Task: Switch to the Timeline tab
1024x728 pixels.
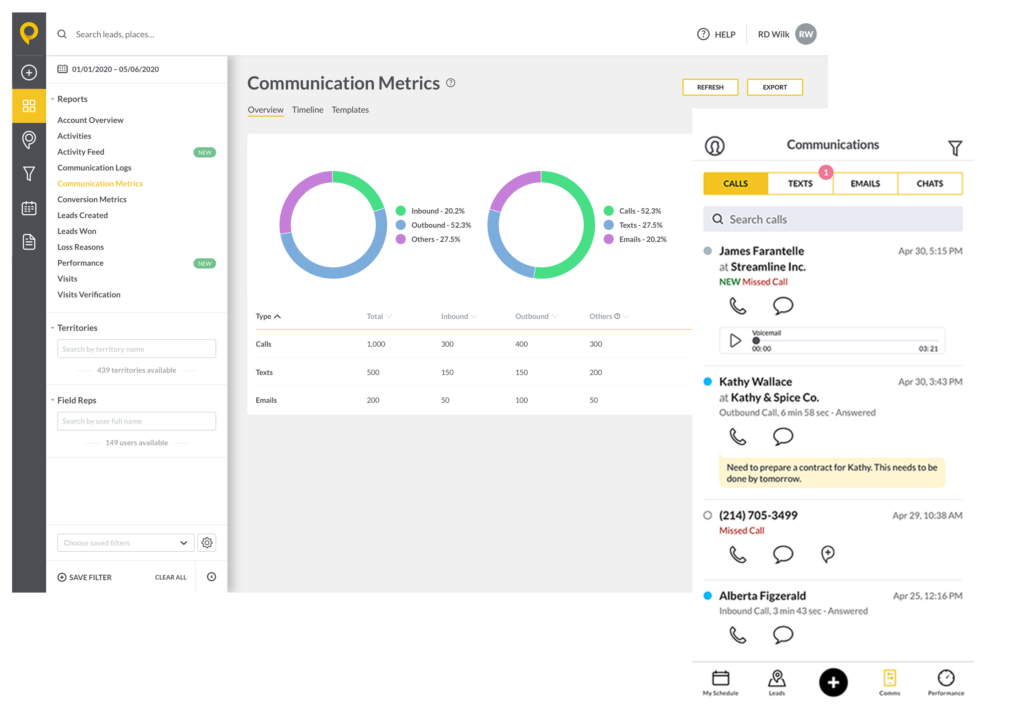Action: pyautogui.click(x=307, y=110)
